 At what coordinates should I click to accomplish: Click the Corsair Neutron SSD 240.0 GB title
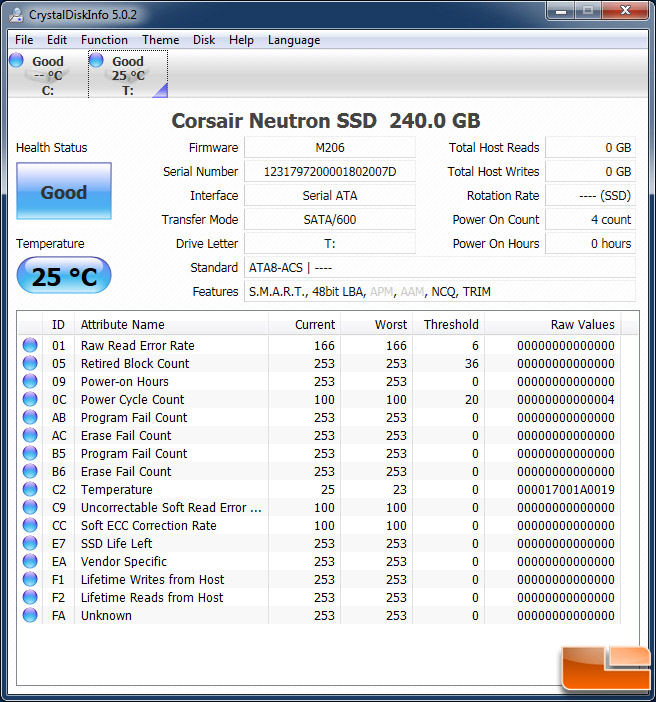[x=326, y=121]
